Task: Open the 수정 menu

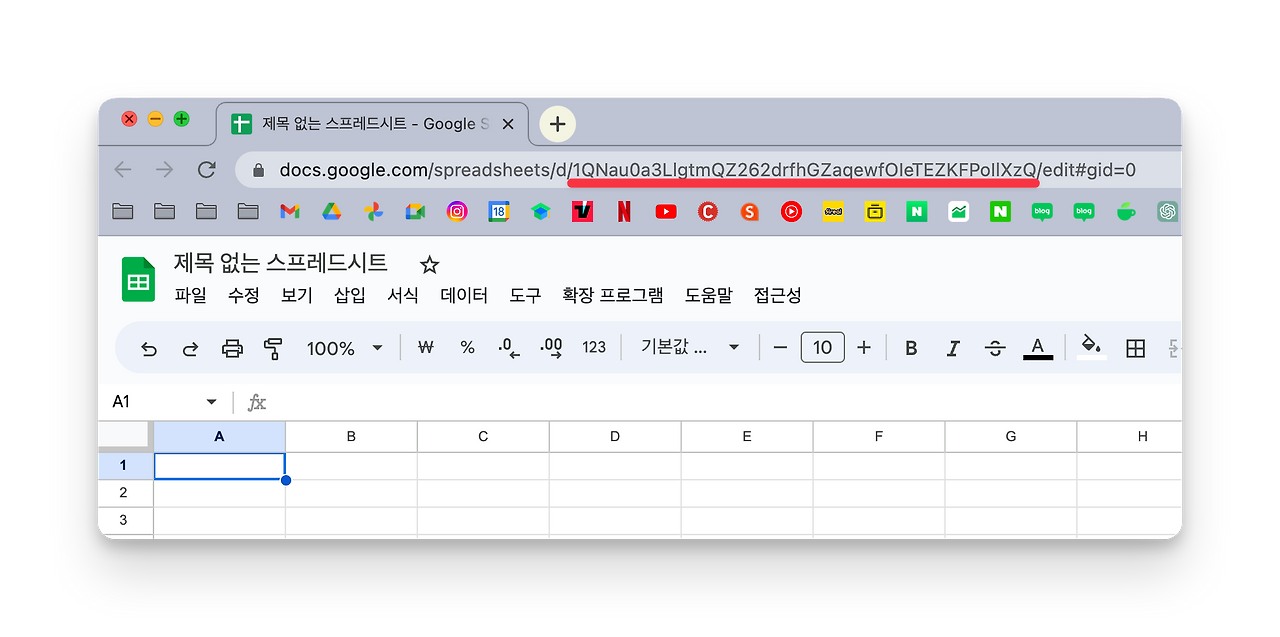Action: 243,296
